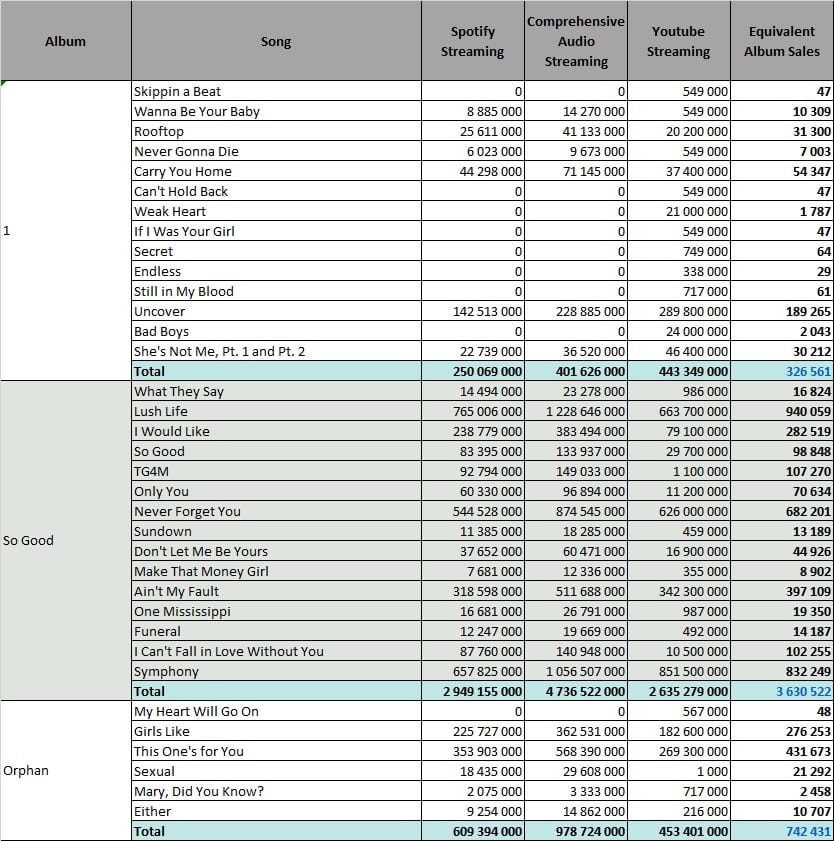Select the 'Either' song cell
The height and width of the screenshot is (841, 834).
coord(276,811)
